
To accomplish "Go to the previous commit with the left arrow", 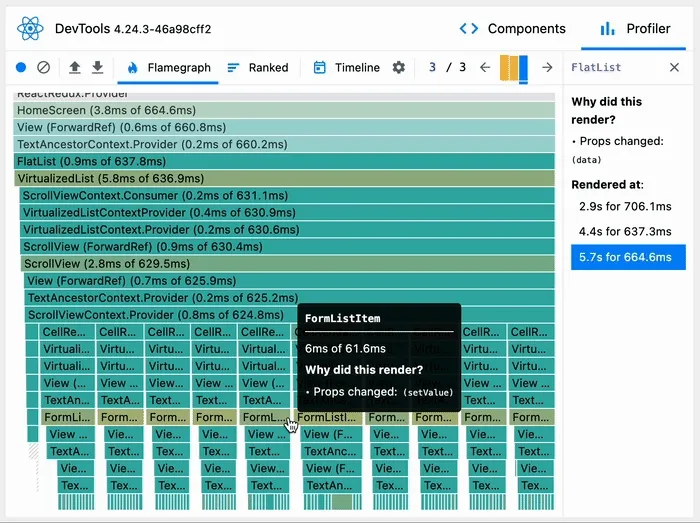I will click(x=485, y=67).
